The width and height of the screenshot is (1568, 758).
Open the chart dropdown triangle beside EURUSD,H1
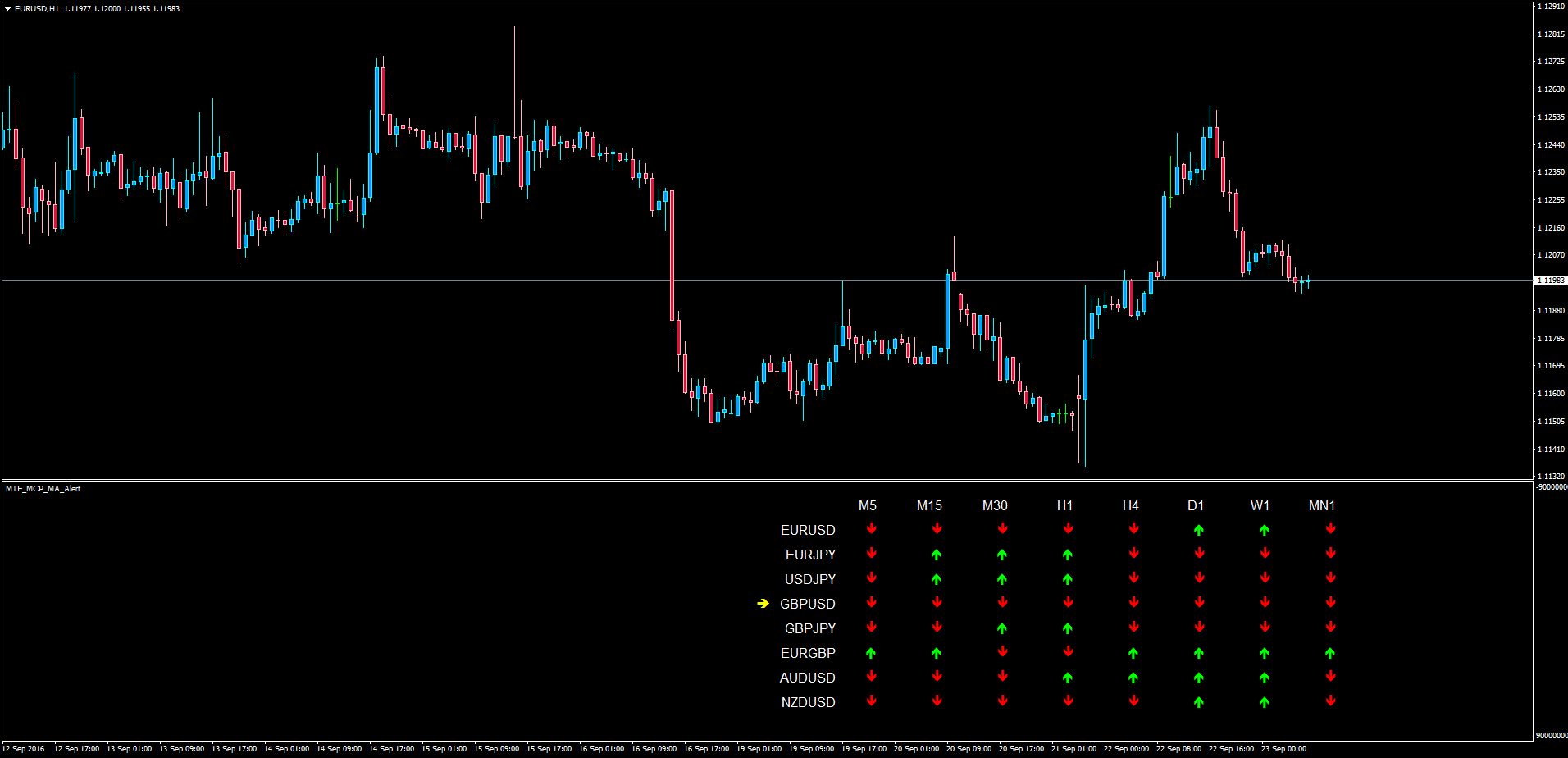[7, 9]
